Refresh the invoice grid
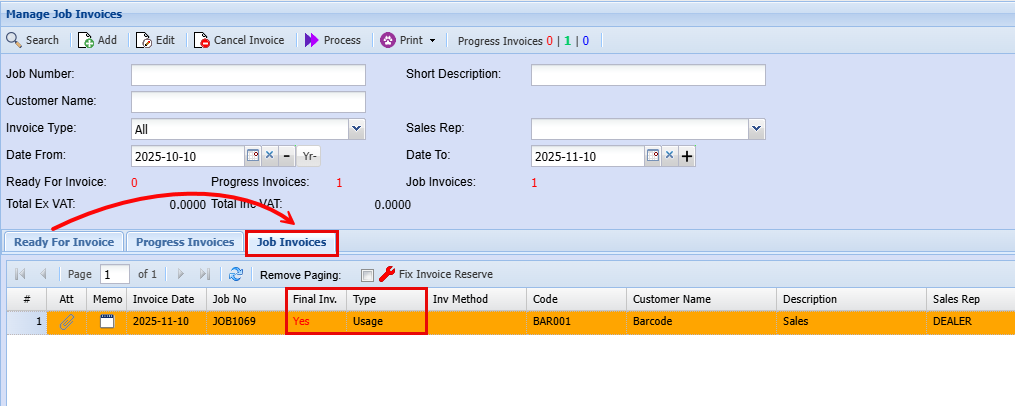This screenshot has height=406, width=1015. click(236, 274)
